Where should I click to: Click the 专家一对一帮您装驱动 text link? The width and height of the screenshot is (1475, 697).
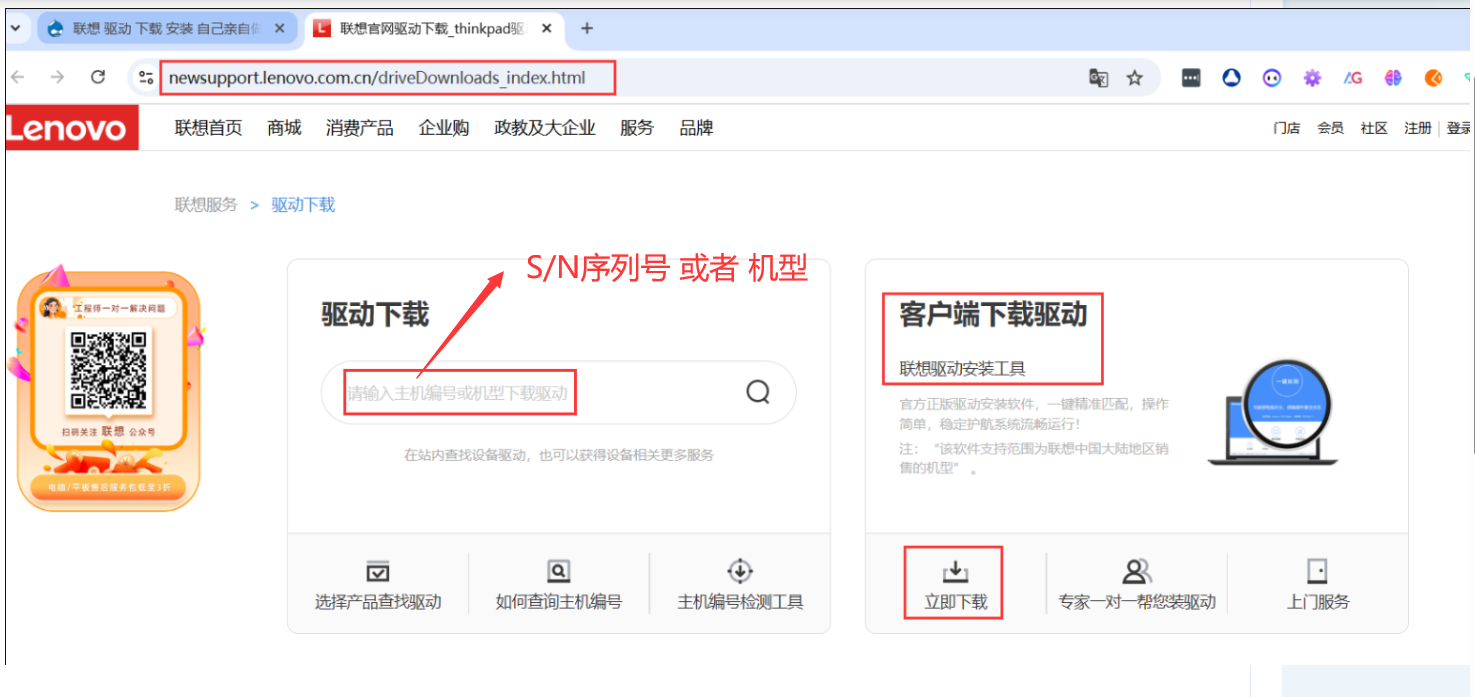pyautogui.click(x=1137, y=602)
